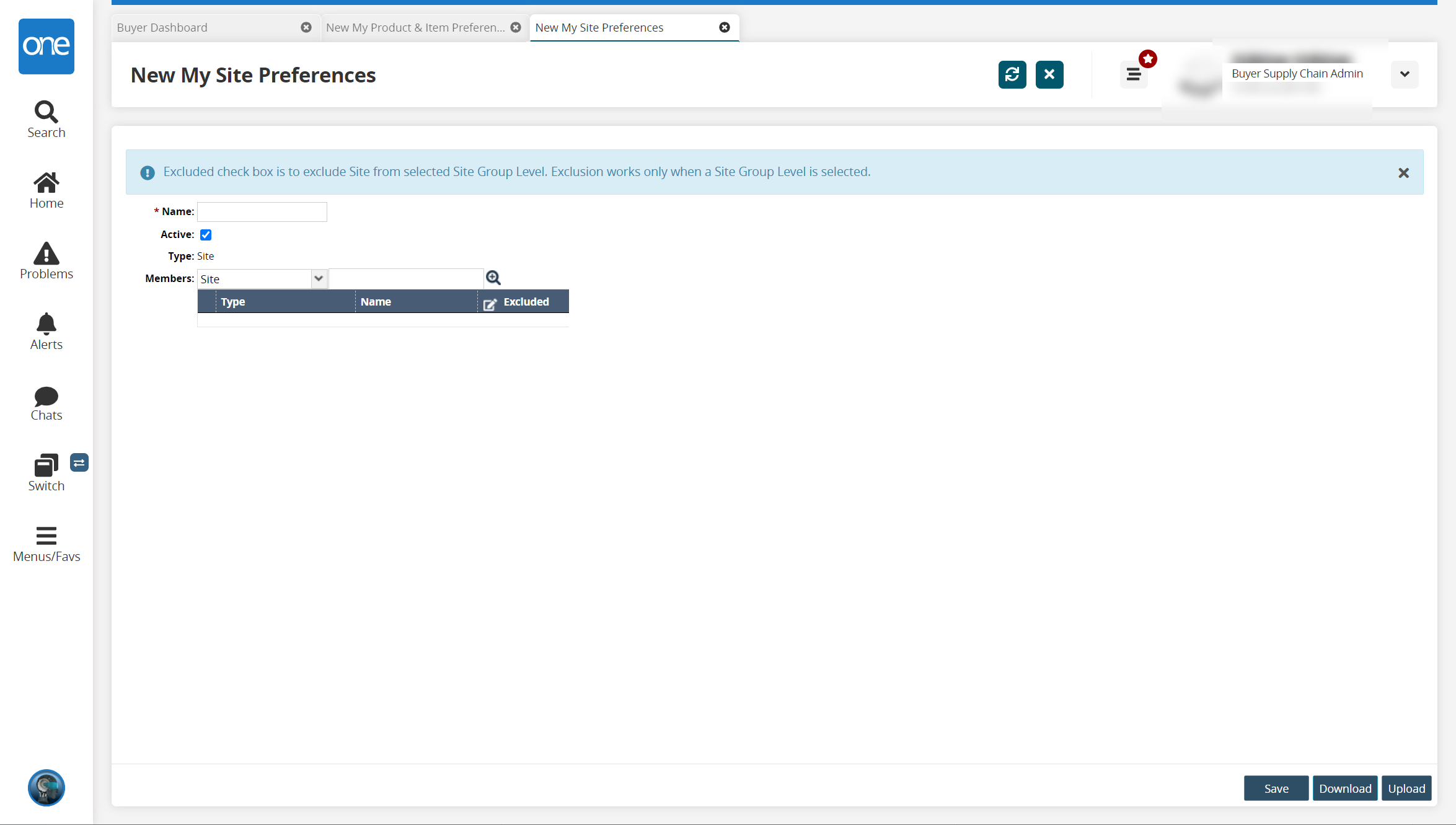Image resolution: width=1456 pixels, height=825 pixels.
Task: Switch to New My Product & Item Preferences tab
Action: [415, 27]
